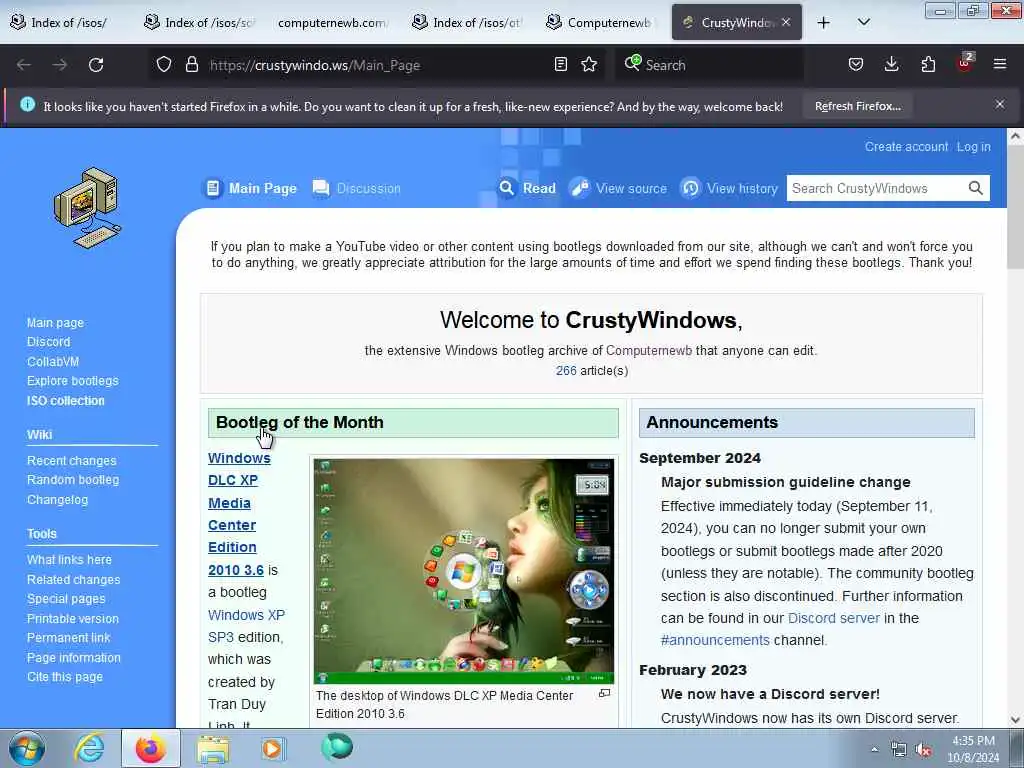Open the Pocket save icon
Screen dimensions: 1024x768
(856, 65)
